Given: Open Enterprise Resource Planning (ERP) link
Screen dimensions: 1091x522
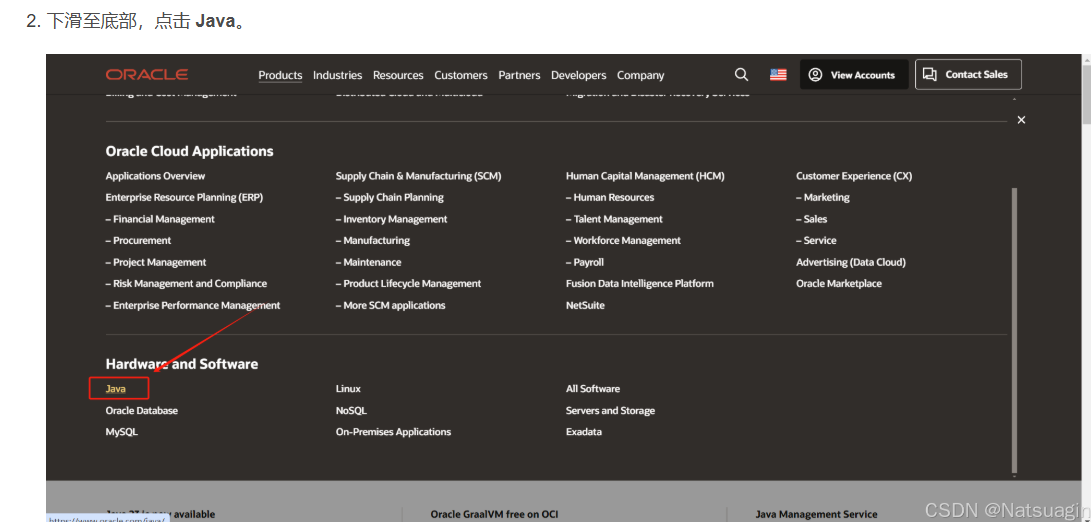Looking at the screenshot, I should pos(184,197).
